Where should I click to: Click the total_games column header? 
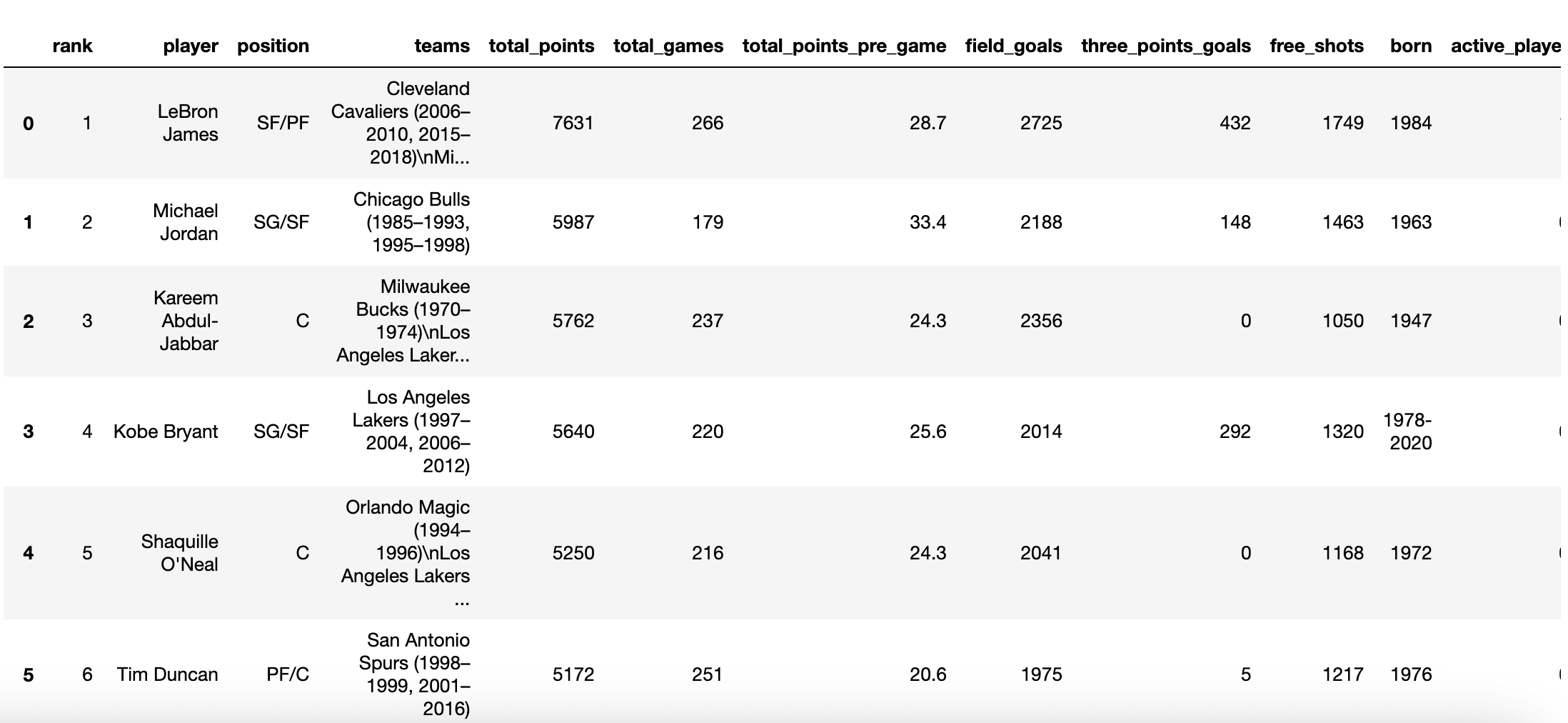[668, 46]
